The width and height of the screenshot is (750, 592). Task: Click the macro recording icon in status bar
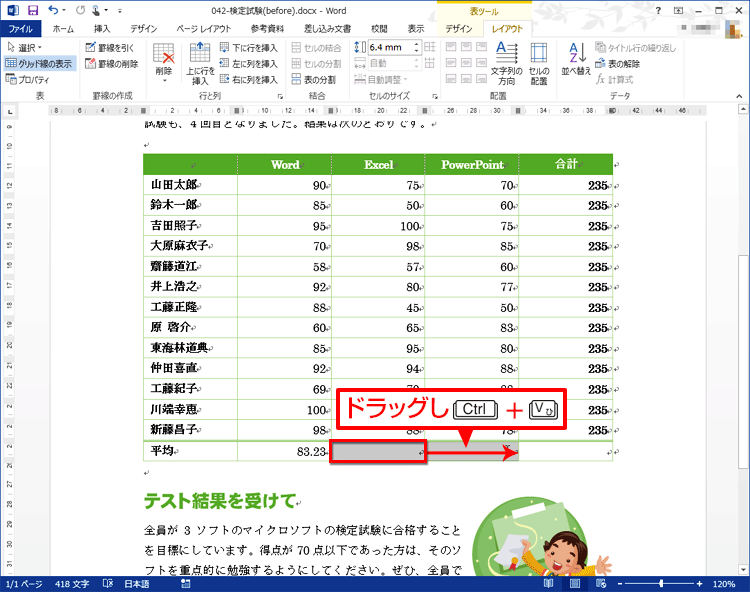(186, 584)
